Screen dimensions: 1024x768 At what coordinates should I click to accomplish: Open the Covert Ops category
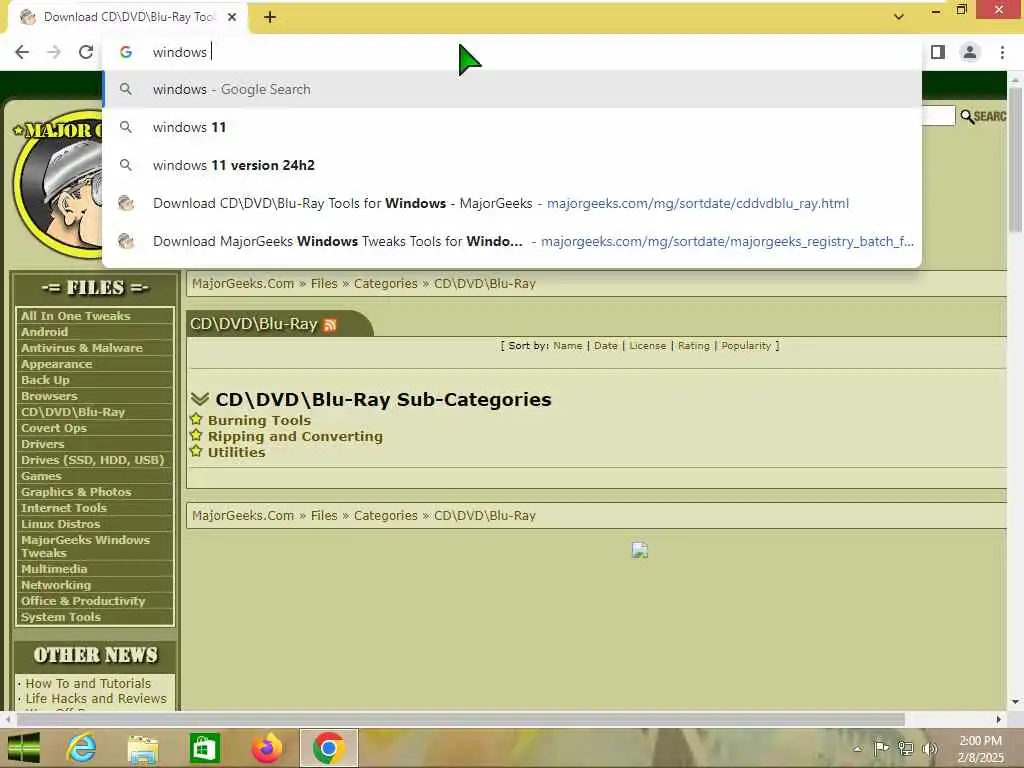tap(54, 428)
